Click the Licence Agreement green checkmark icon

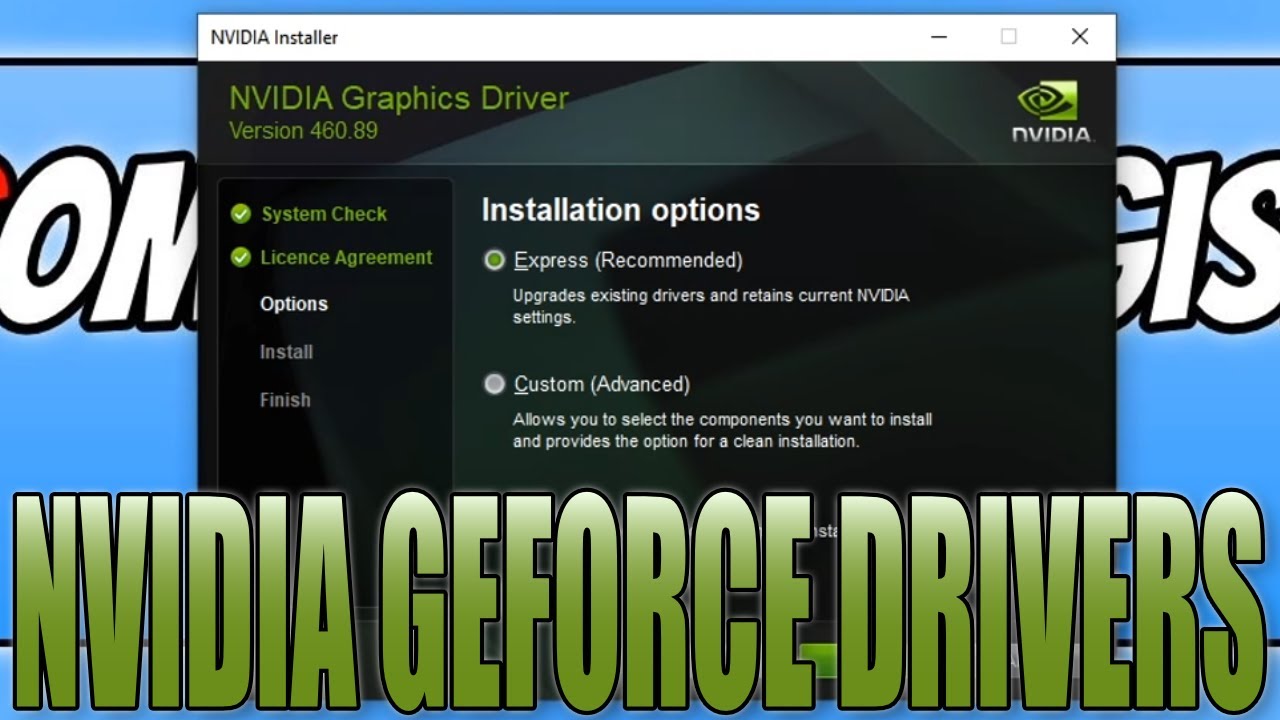click(x=240, y=258)
